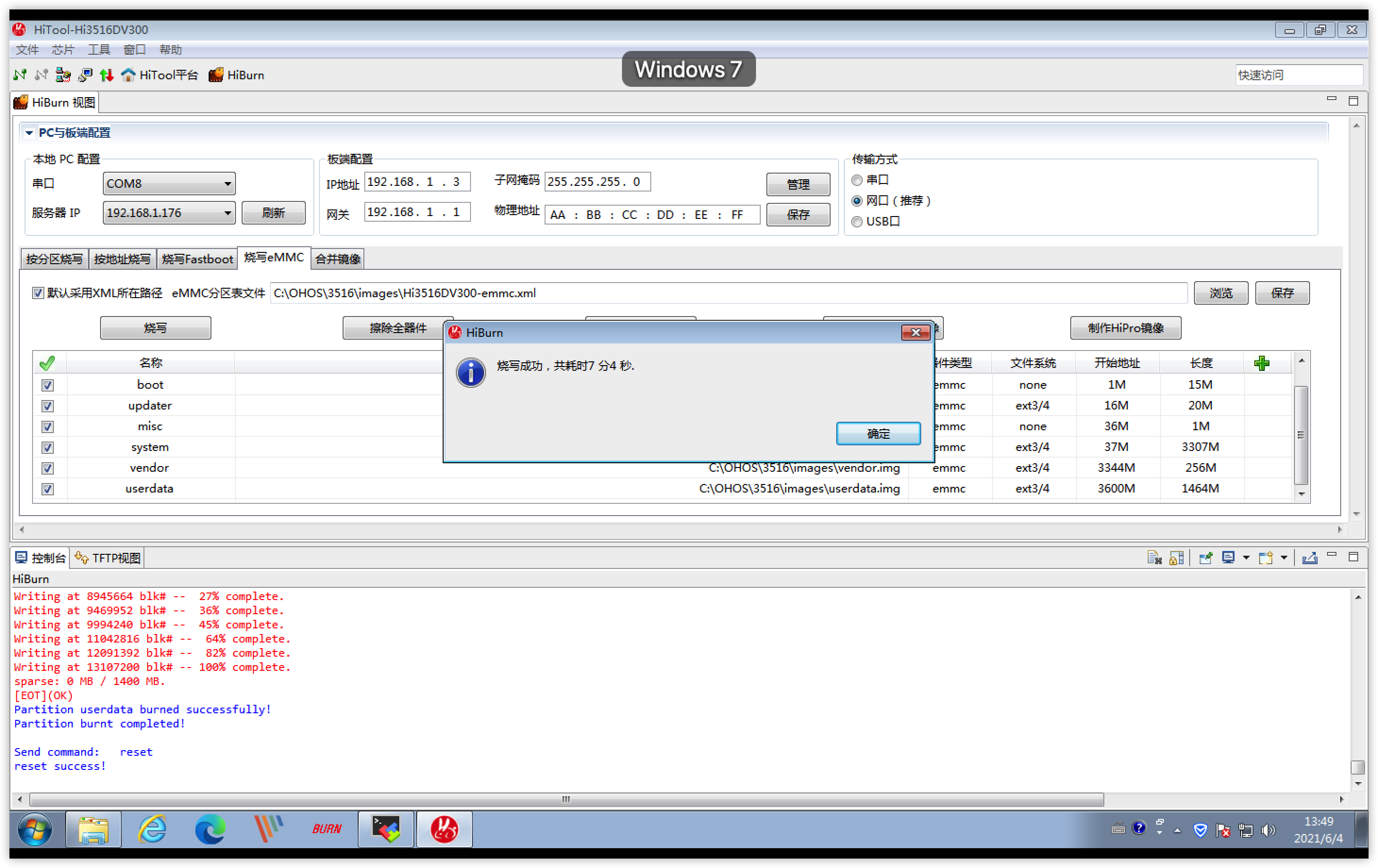Click the green-red transfer arrows icon

[x=107, y=75]
